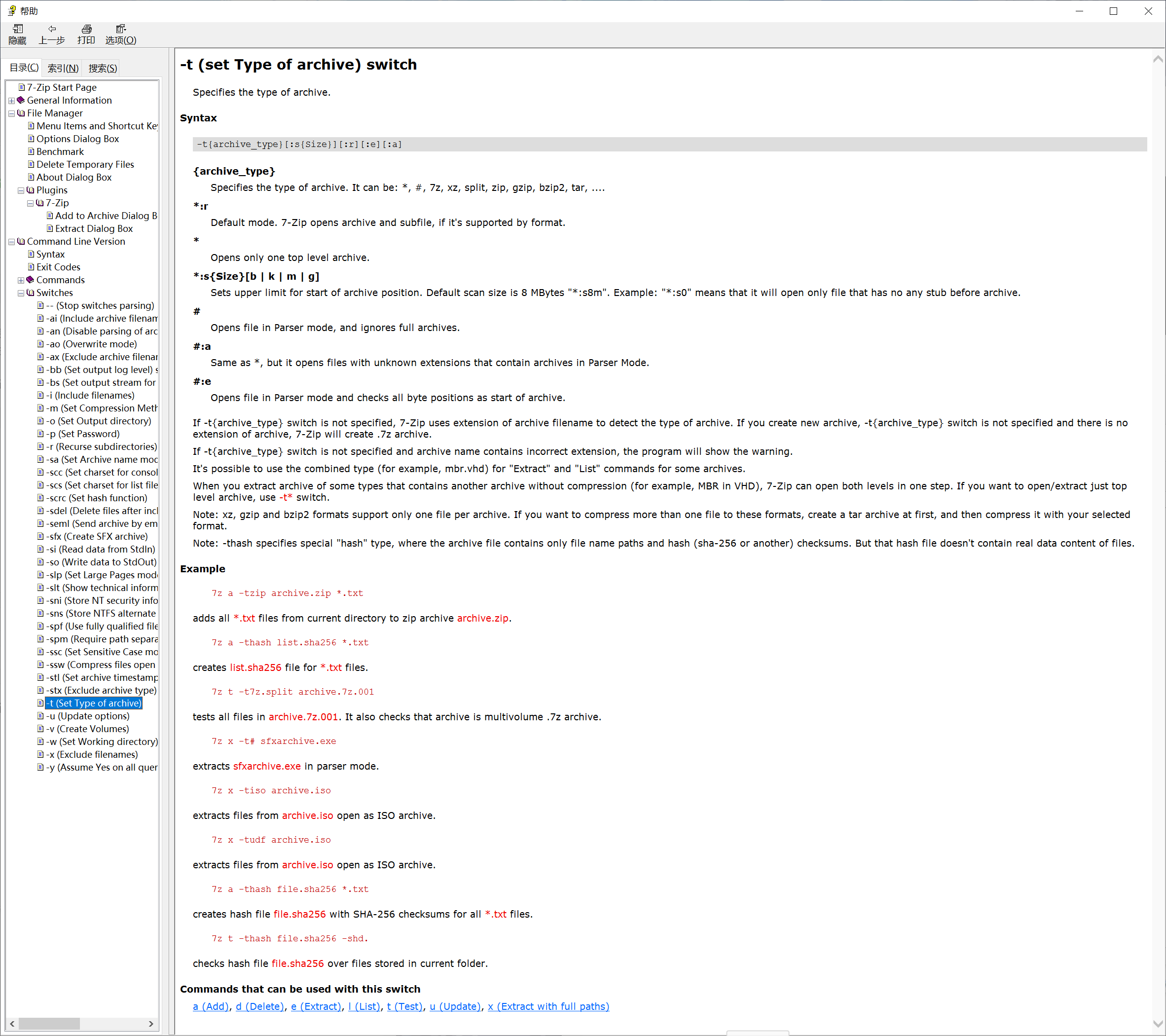The height and width of the screenshot is (1036, 1166).
Task: Select the -ao (Overwrite mode) switch topic
Action: click(92, 344)
